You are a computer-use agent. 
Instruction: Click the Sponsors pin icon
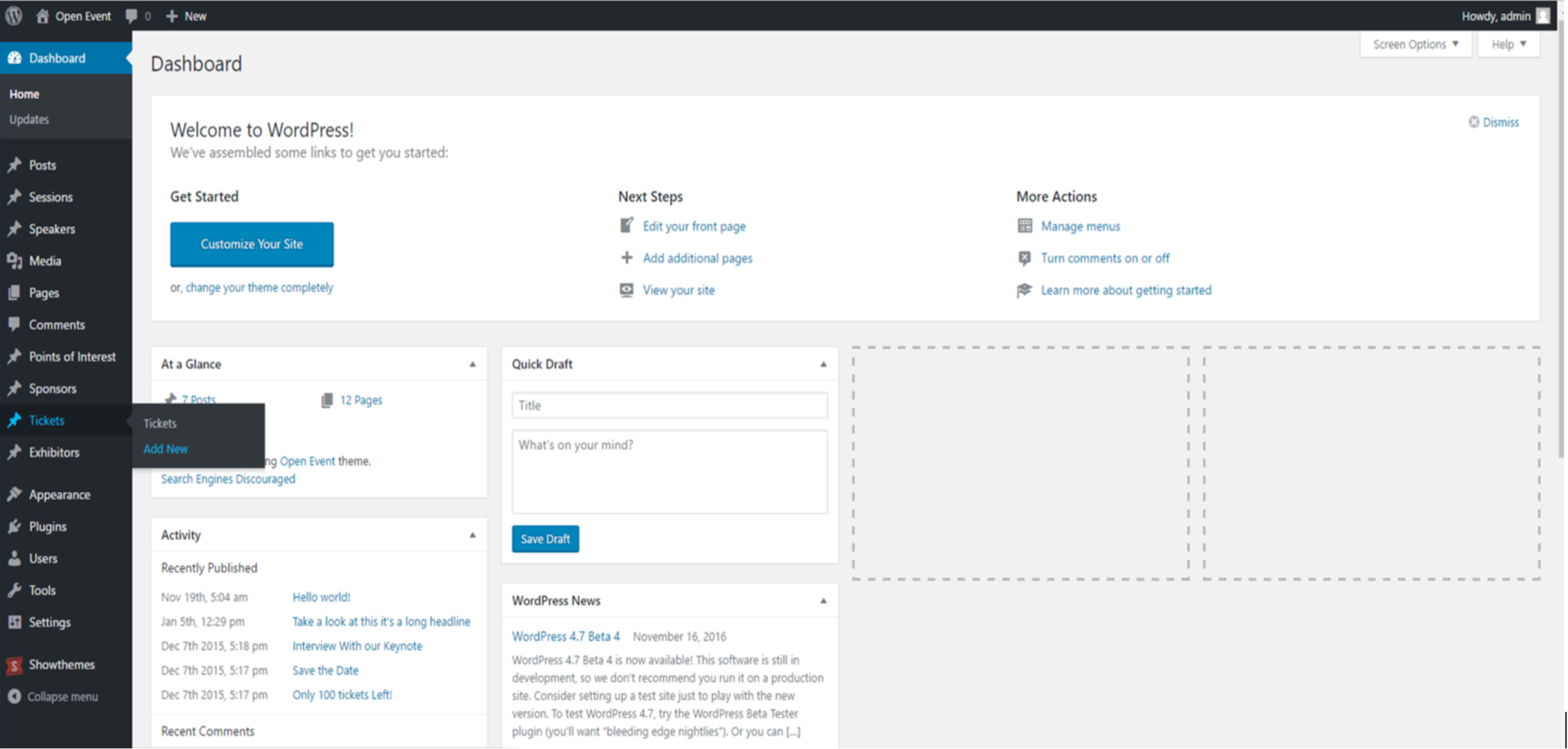14,388
